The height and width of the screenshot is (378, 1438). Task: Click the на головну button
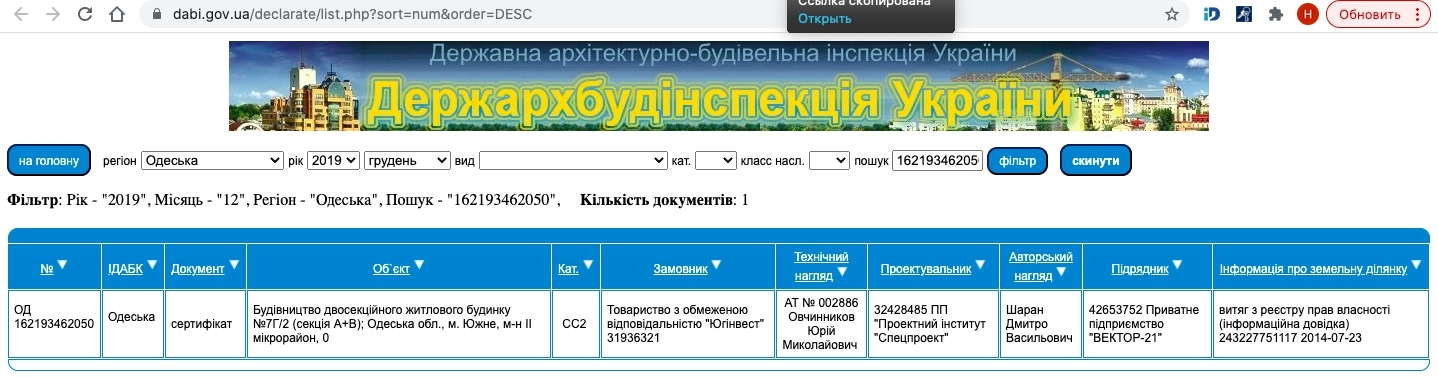click(49, 160)
